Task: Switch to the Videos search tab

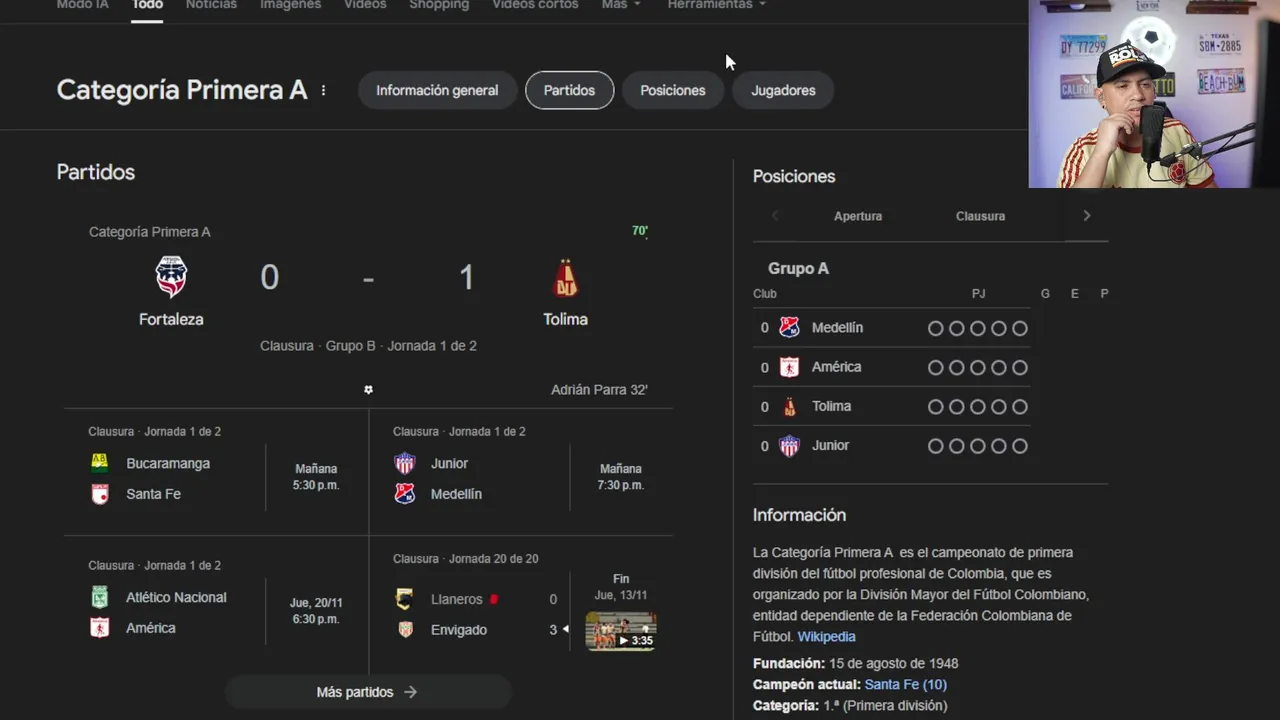Action: pyautogui.click(x=365, y=5)
